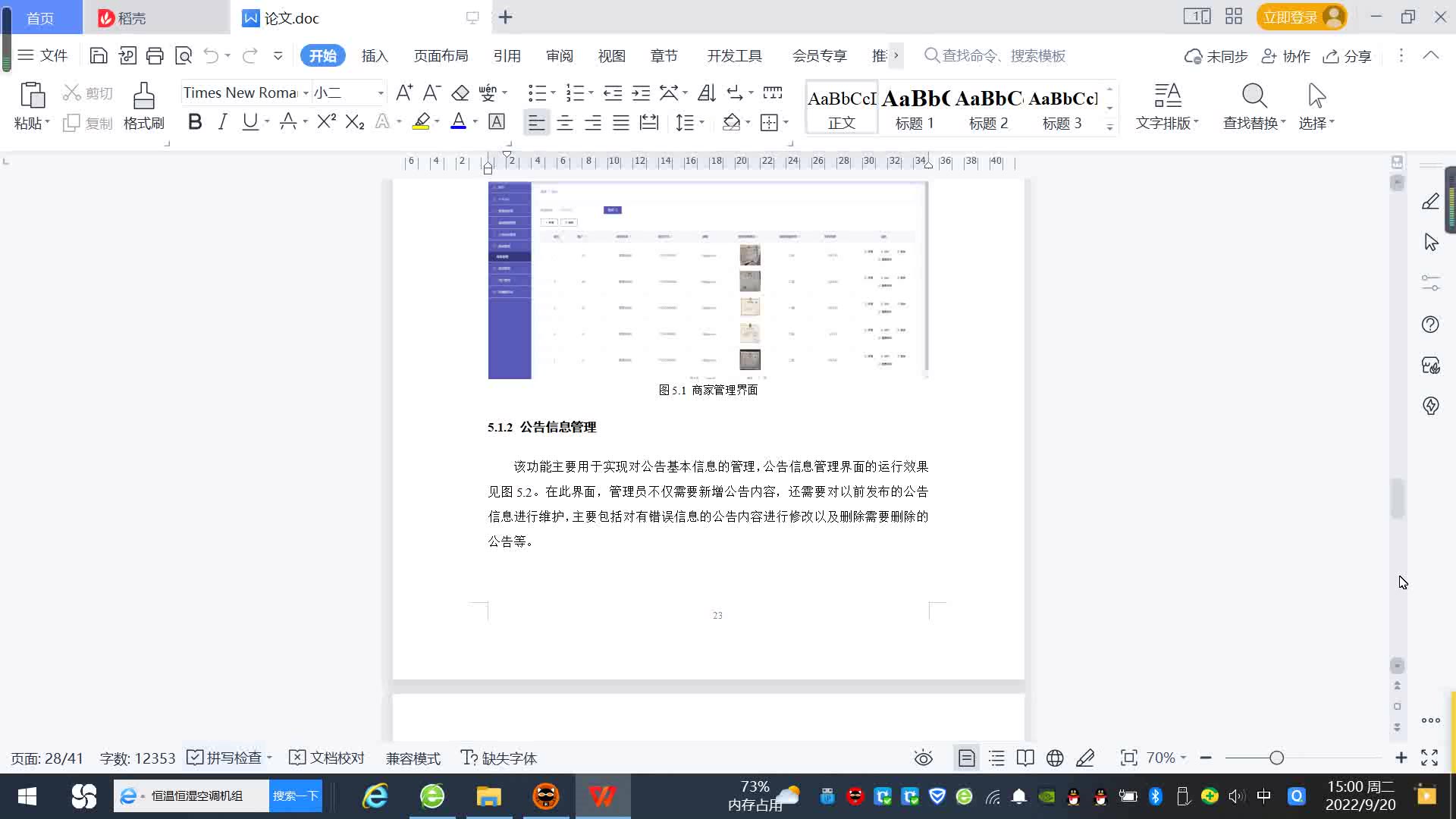1456x819 pixels.
Task: Apply Bold formatting
Action: pos(195,122)
